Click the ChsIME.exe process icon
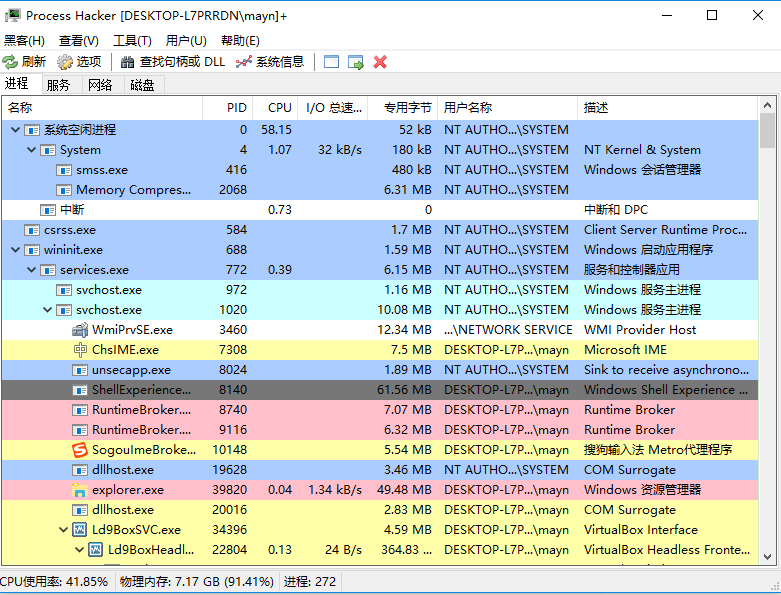781x595 pixels. point(80,350)
